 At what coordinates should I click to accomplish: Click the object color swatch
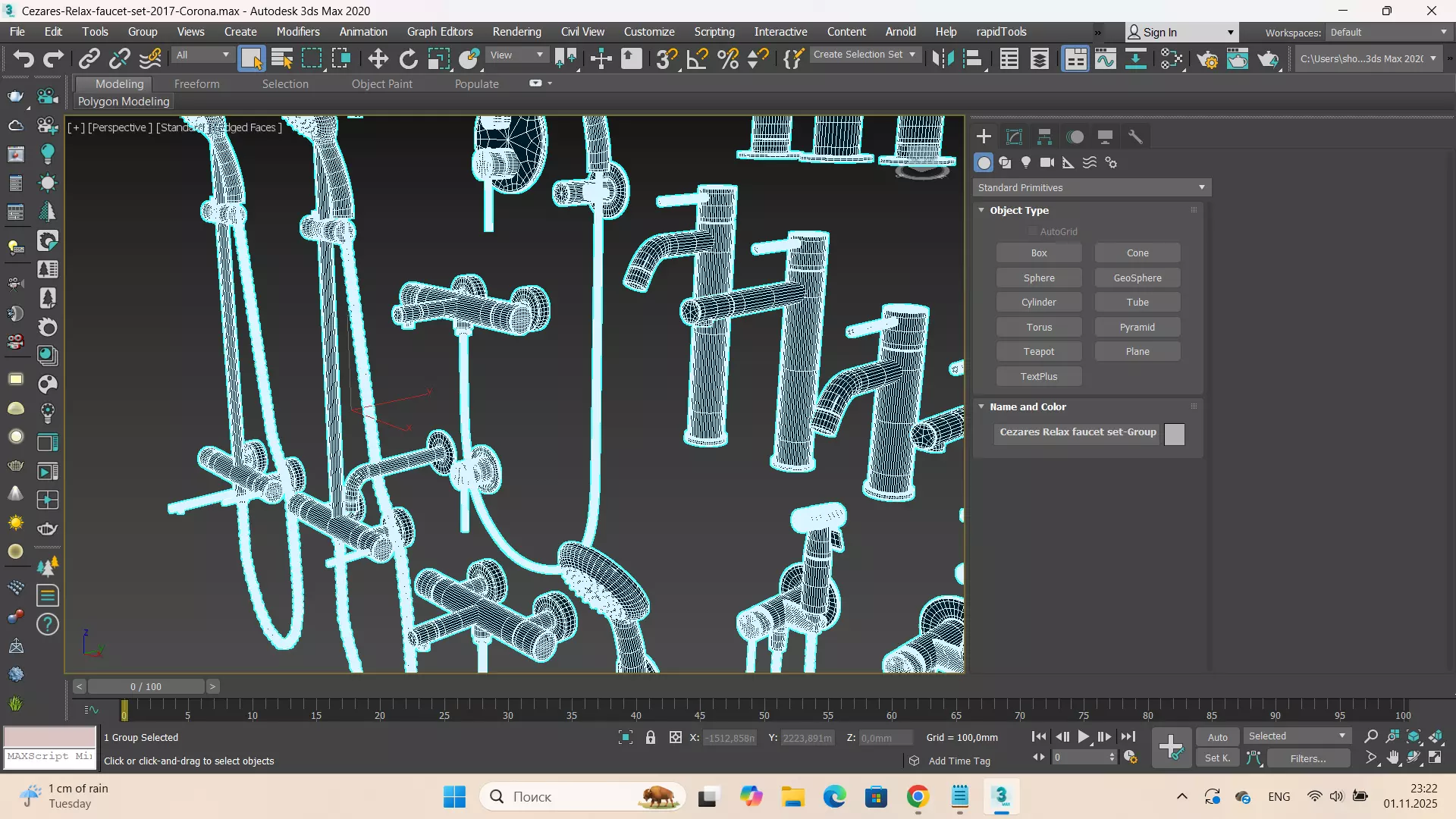tap(1174, 434)
